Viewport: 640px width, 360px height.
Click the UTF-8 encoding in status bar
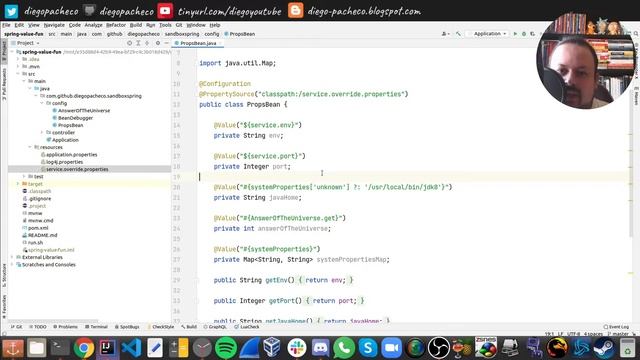tap(573, 334)
